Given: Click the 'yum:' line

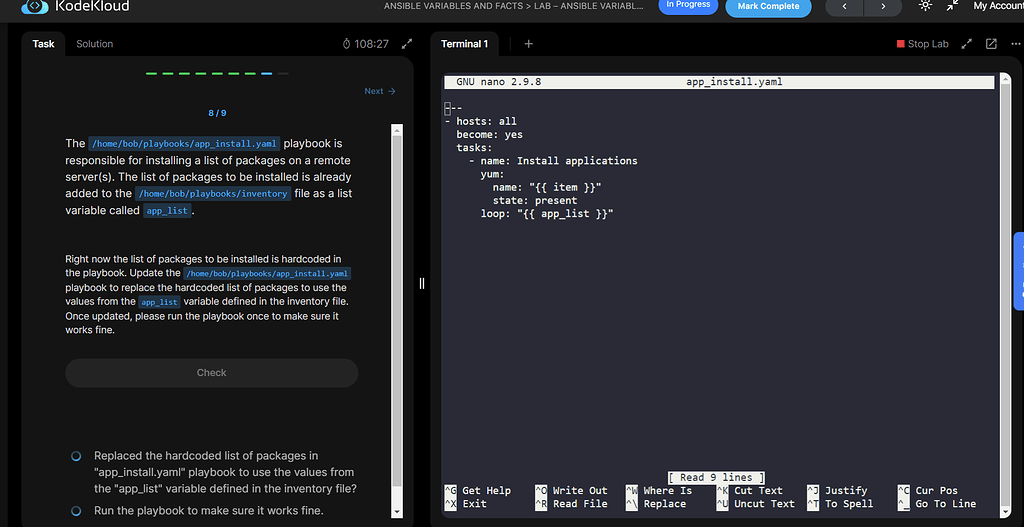Looking at the screenshot, I should [x=492, y=174].
